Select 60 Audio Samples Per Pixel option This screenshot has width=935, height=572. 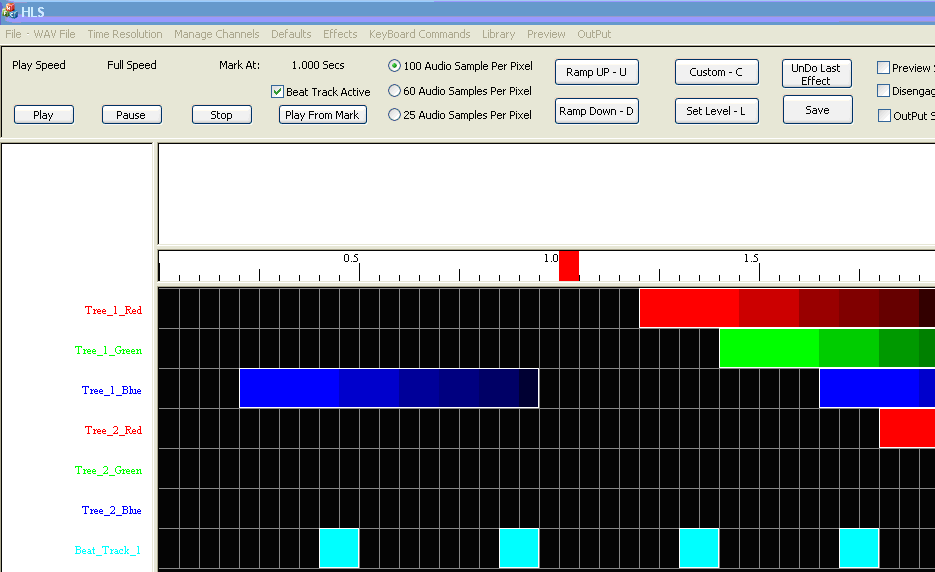pos(394,91)
